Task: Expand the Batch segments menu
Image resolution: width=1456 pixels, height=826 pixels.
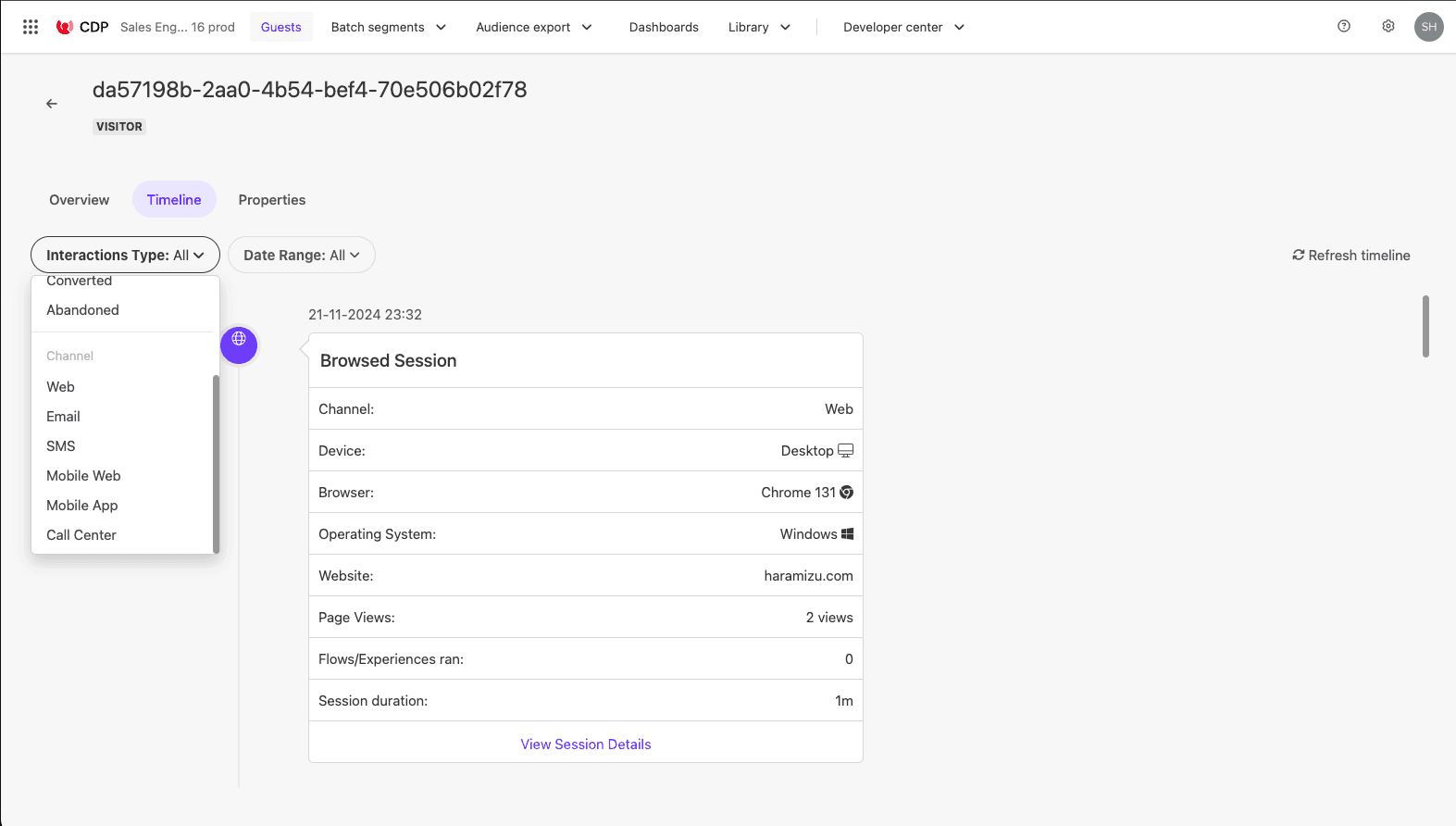Action: point(388,27)
